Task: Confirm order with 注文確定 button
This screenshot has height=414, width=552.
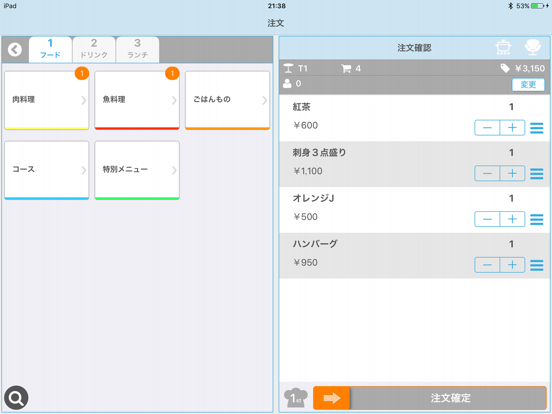Action: (430, 398)
